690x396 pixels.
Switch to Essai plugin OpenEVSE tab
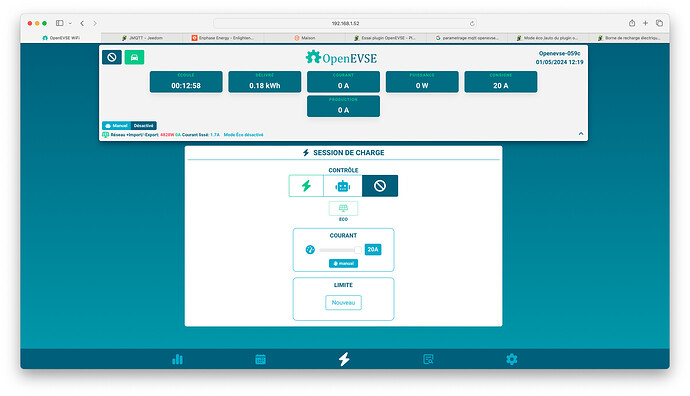[386, 38]
